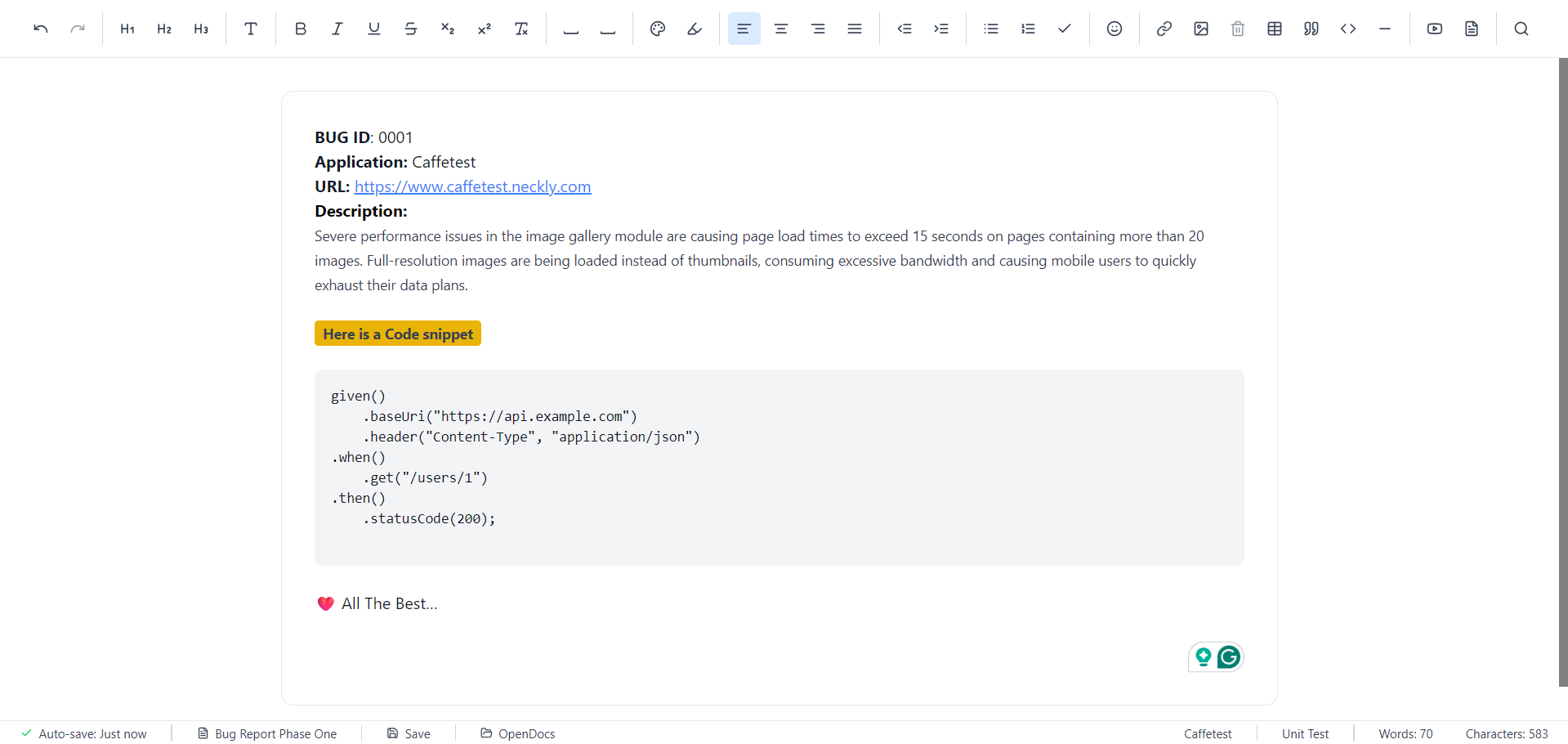The width and height of the screenshot is (1568, 744).
Task: Apply Heading 3 format
Action: click(201, 29)
